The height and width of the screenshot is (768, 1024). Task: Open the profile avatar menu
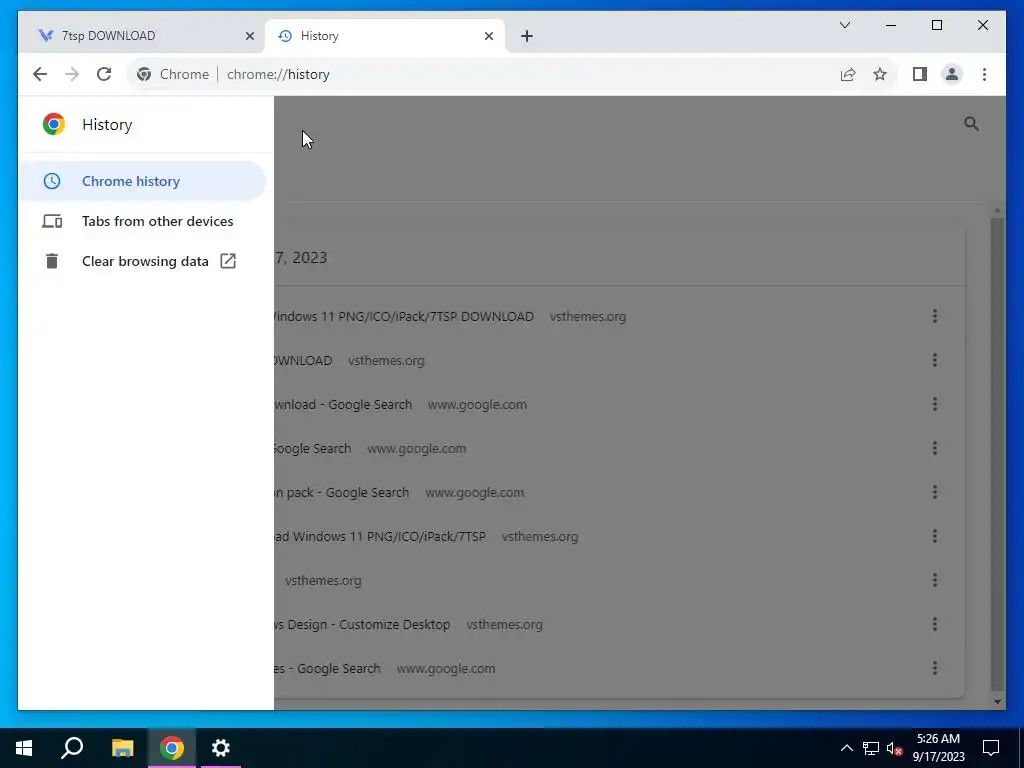[x=952, y=74]
